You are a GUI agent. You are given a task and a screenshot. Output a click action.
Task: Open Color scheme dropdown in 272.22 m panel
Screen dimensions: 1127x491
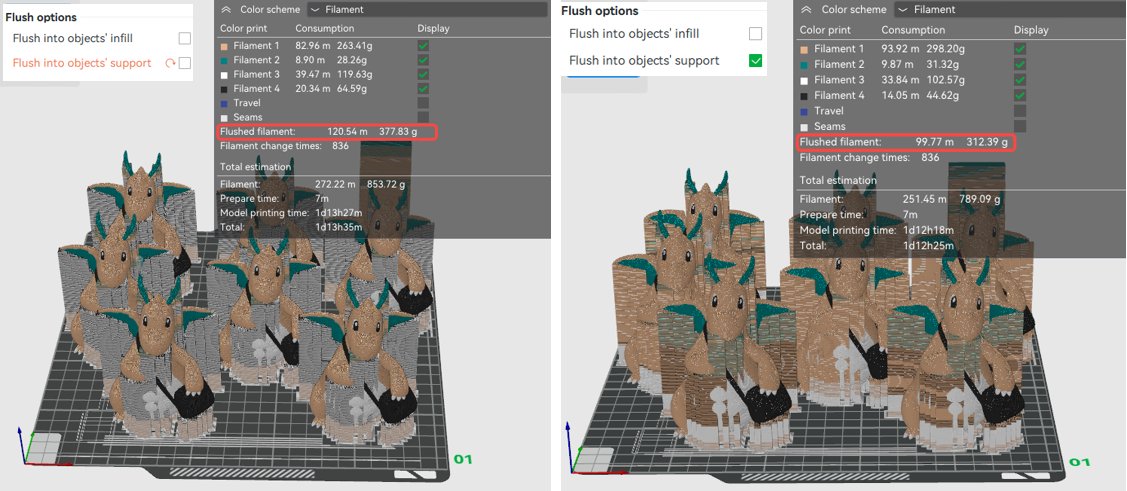coord(426,10)
